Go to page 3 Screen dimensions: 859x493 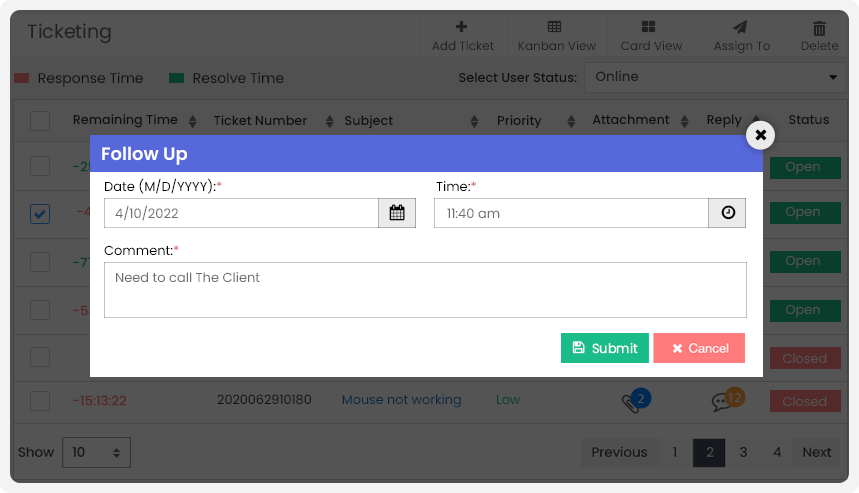click(743, 452)
